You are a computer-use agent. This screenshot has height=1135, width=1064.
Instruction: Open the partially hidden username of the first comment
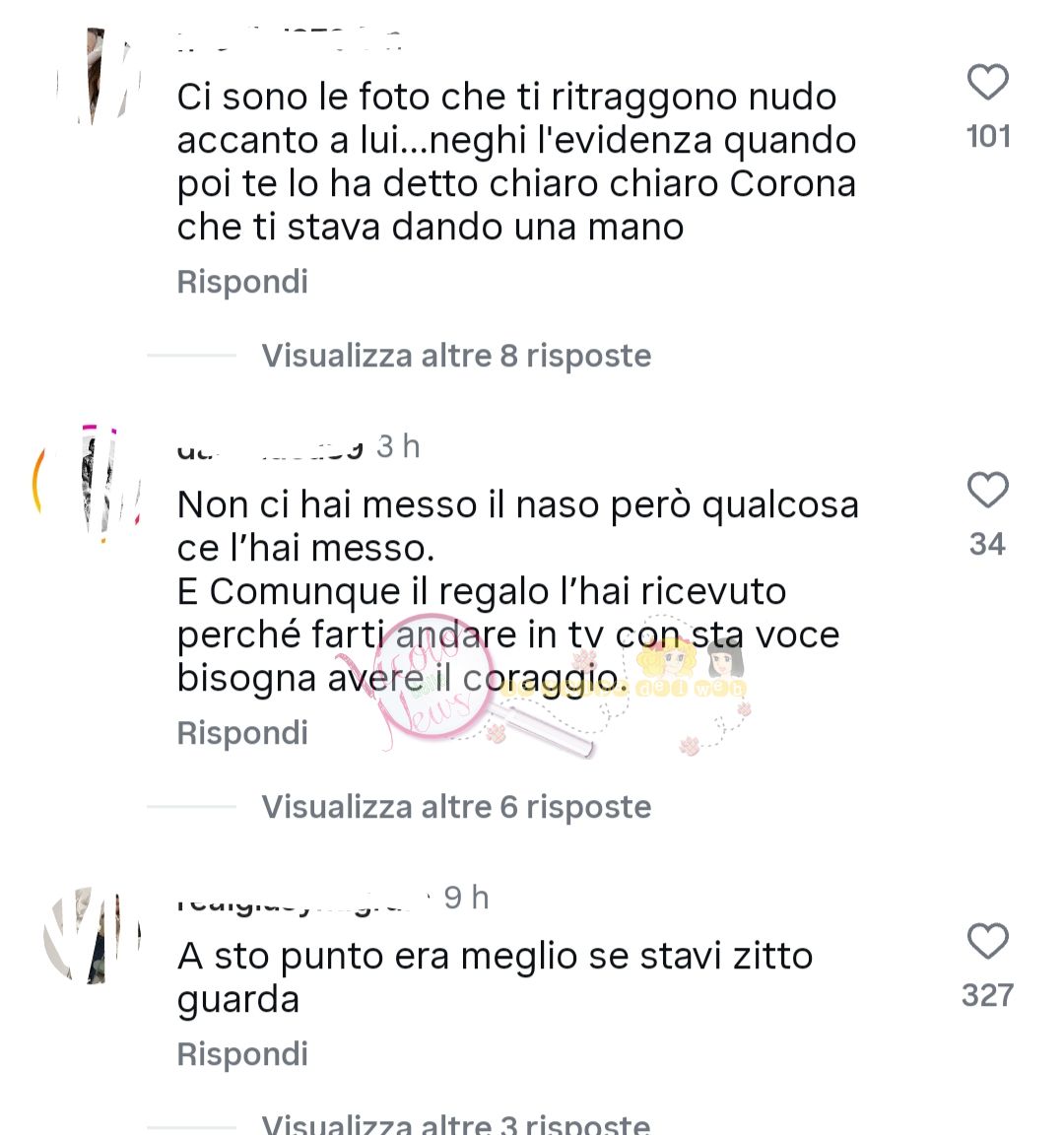click(x=290, y=41)
